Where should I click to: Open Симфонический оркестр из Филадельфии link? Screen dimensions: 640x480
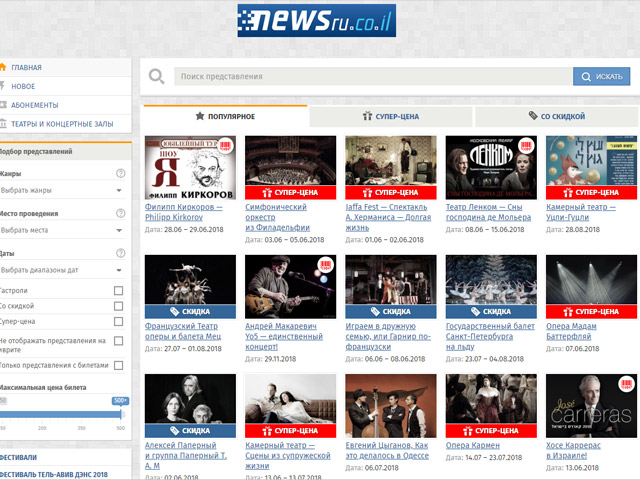(x=278, y=217)
